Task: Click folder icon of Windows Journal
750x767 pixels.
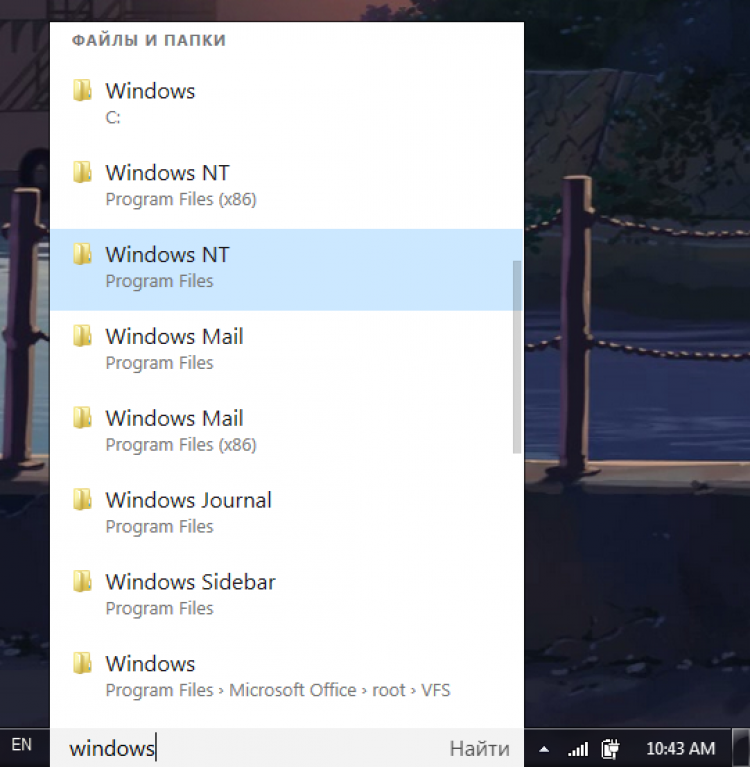Action: tap(82, 499)
